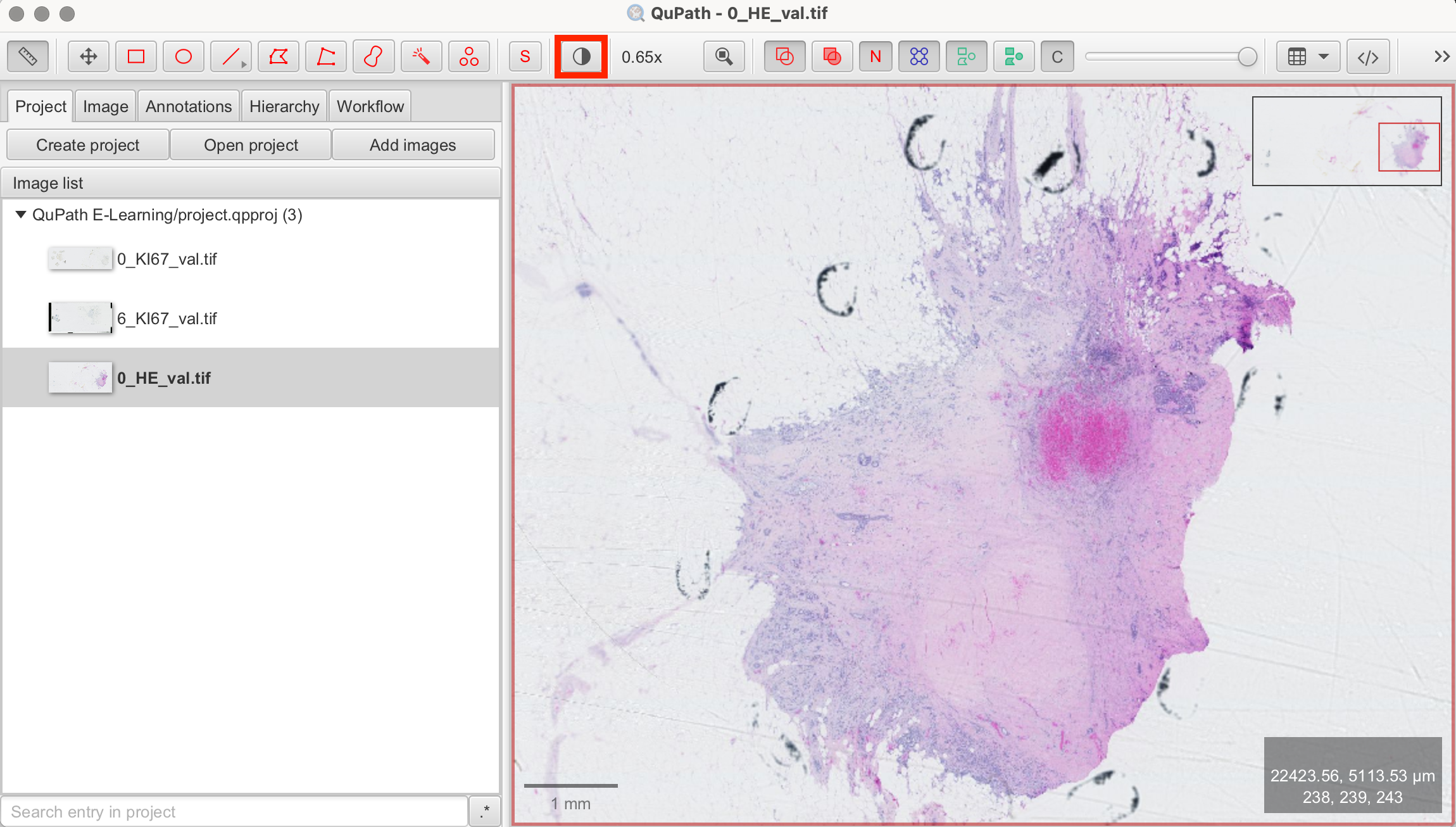Select the Polygon drawing tool
This screenshot has height=827, width=1456.
point(279,57)
